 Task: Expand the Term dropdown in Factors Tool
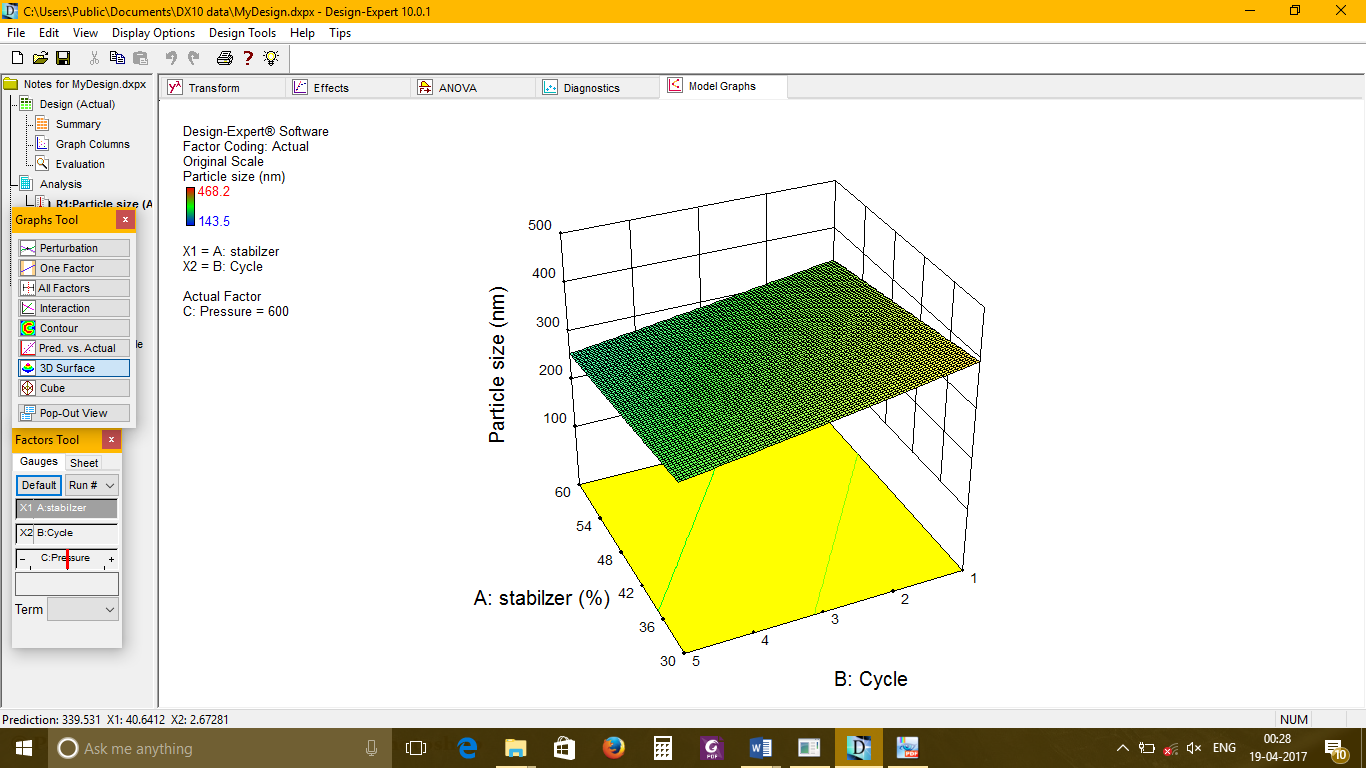click(82, 609)
